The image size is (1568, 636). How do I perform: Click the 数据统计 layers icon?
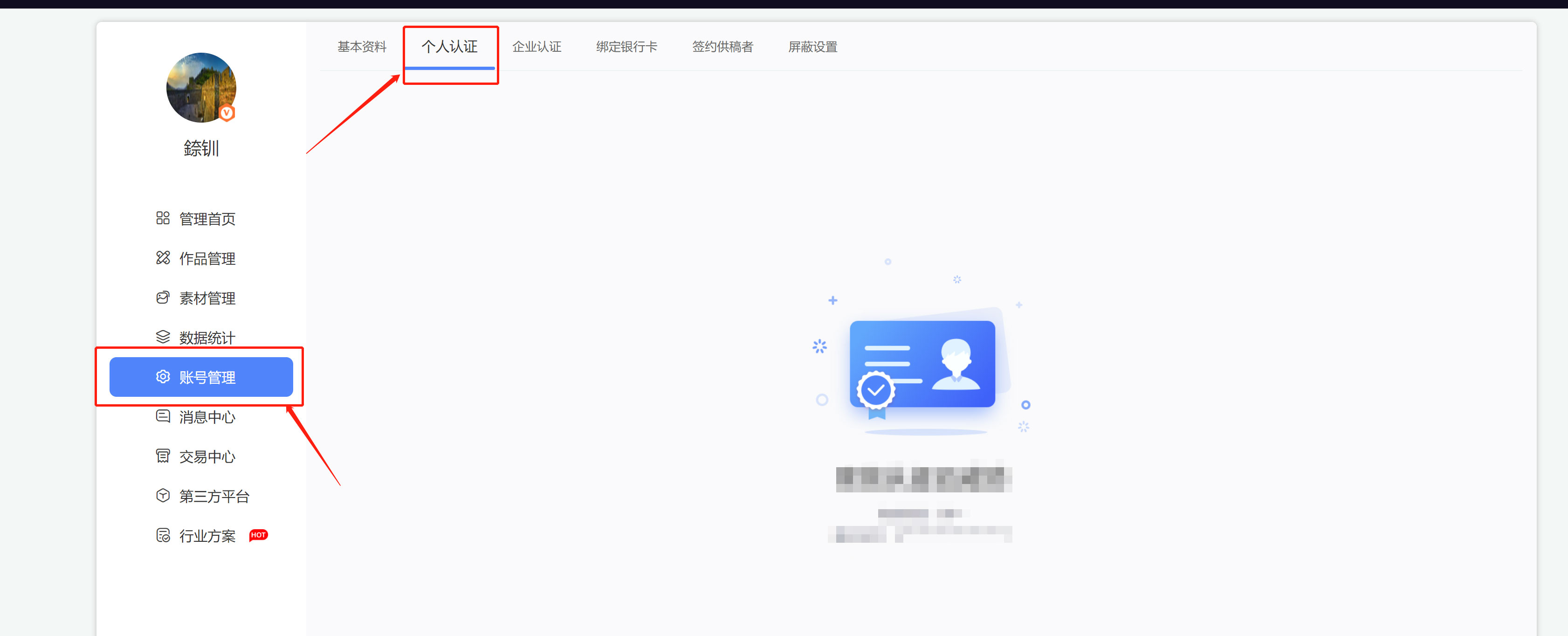click(x=163, y=337)
